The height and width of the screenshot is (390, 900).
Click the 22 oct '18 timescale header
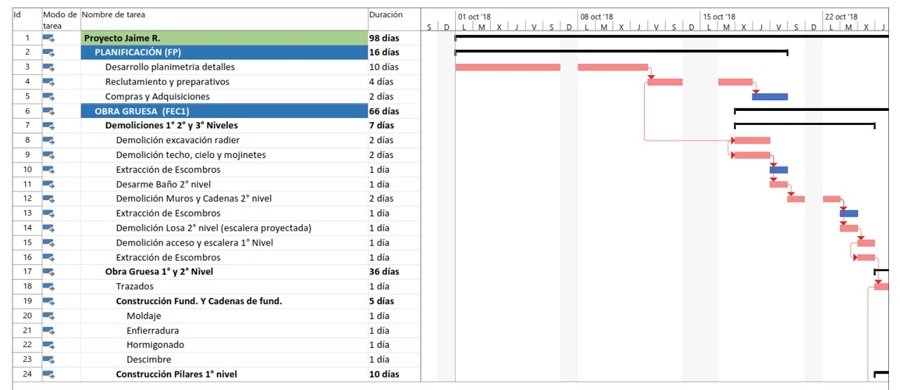click(841, 17)
